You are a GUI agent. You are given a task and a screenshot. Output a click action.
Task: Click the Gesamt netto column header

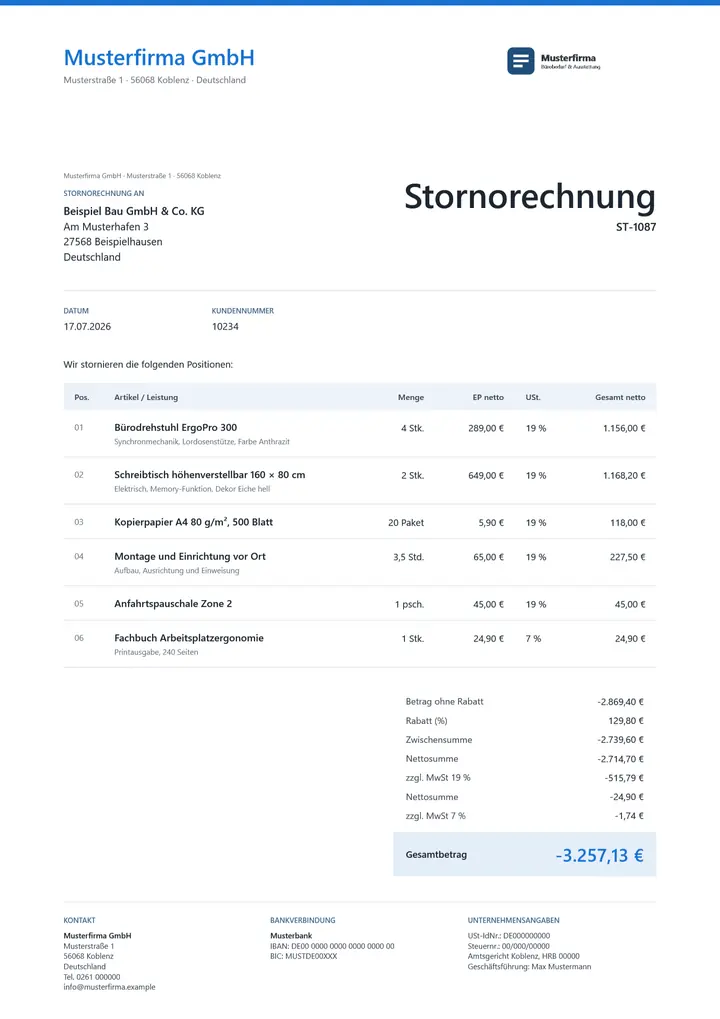pyautogui.click(x=620, y=397)
